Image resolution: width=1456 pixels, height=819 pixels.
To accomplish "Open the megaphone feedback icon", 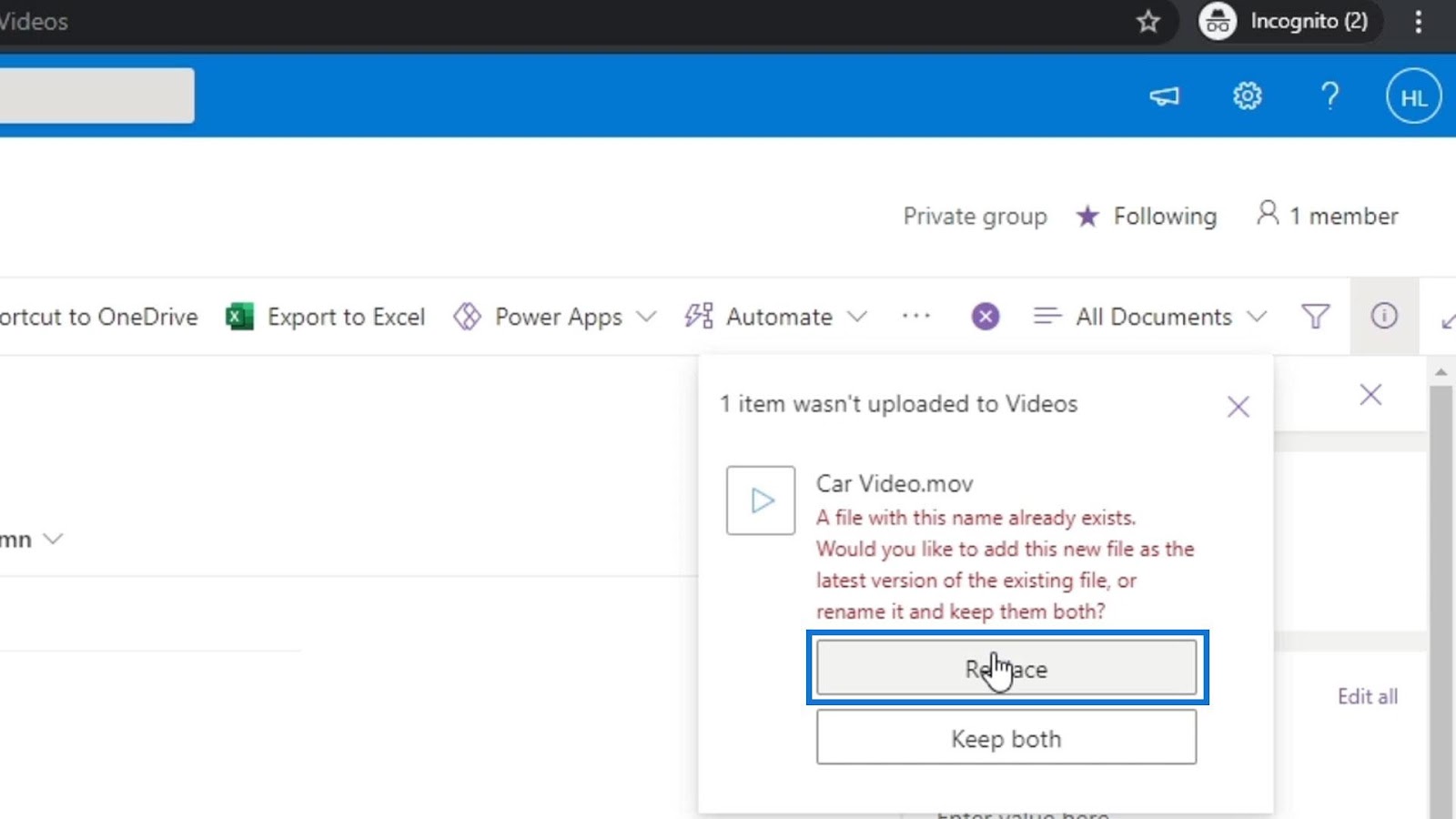I will (x=1164, y=96).
